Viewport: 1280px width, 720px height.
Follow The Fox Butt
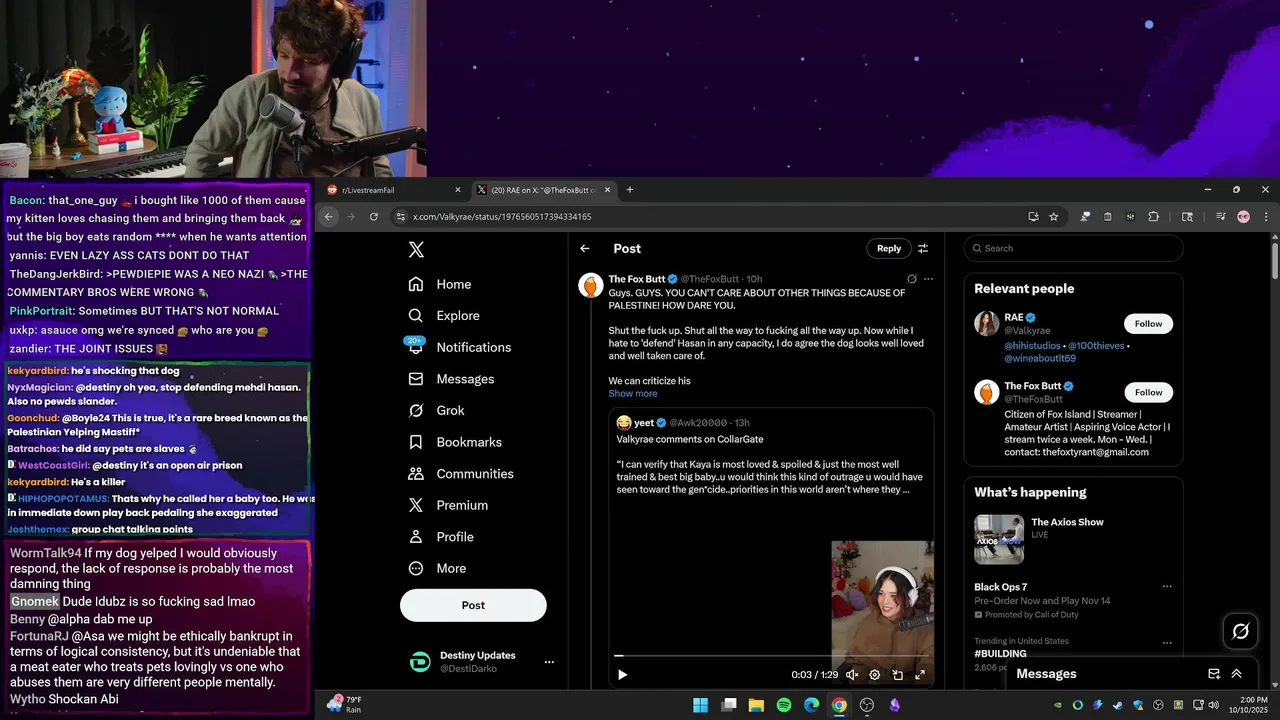pyautogui.click(x=1148, y=393)
